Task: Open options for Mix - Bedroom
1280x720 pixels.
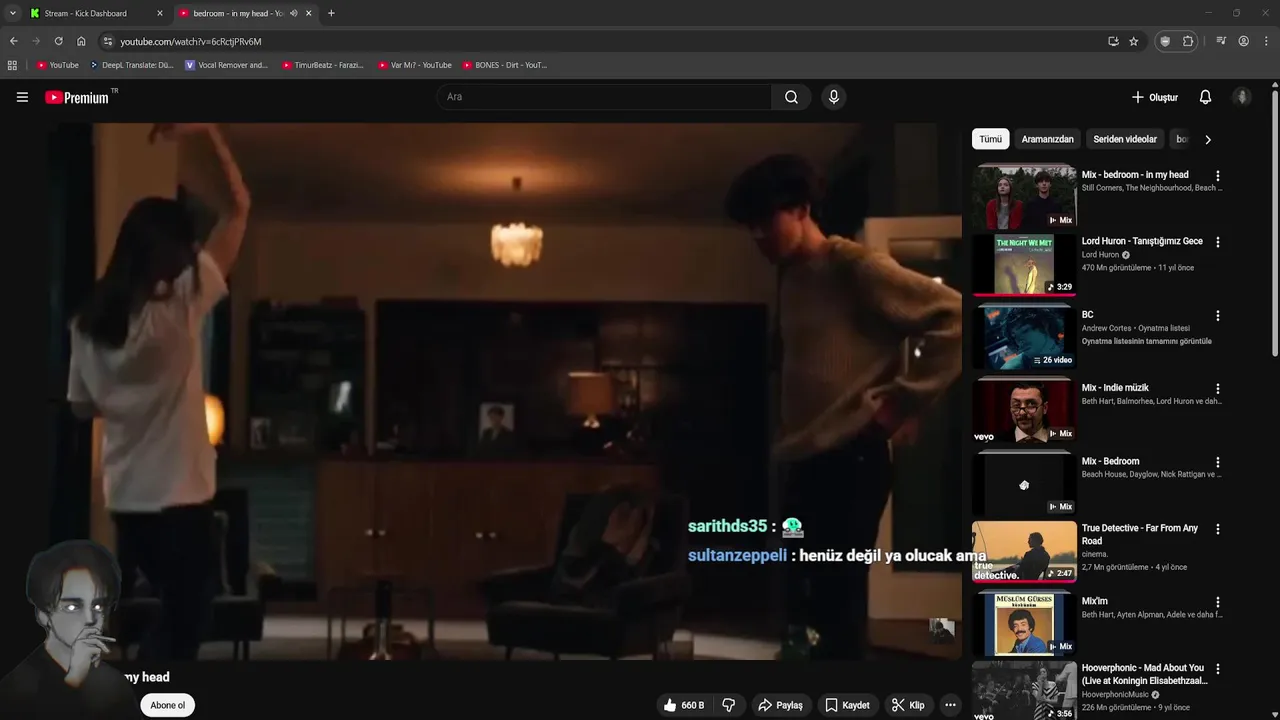Action: [1217, 463]
